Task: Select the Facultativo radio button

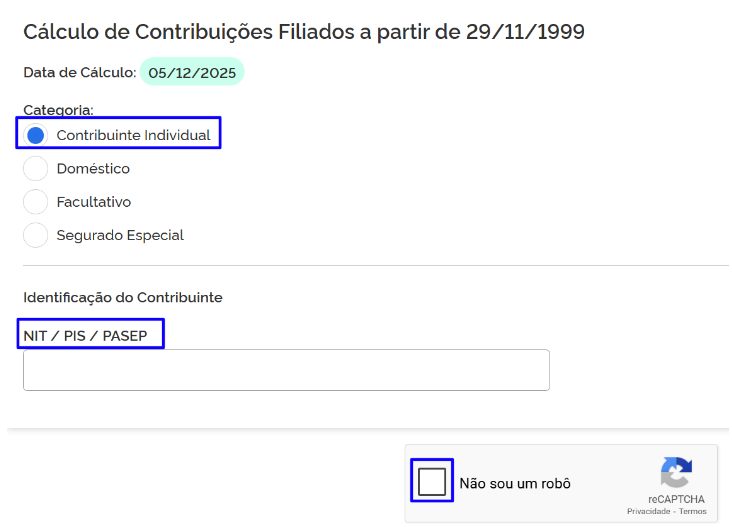Action: click(36, 202)
